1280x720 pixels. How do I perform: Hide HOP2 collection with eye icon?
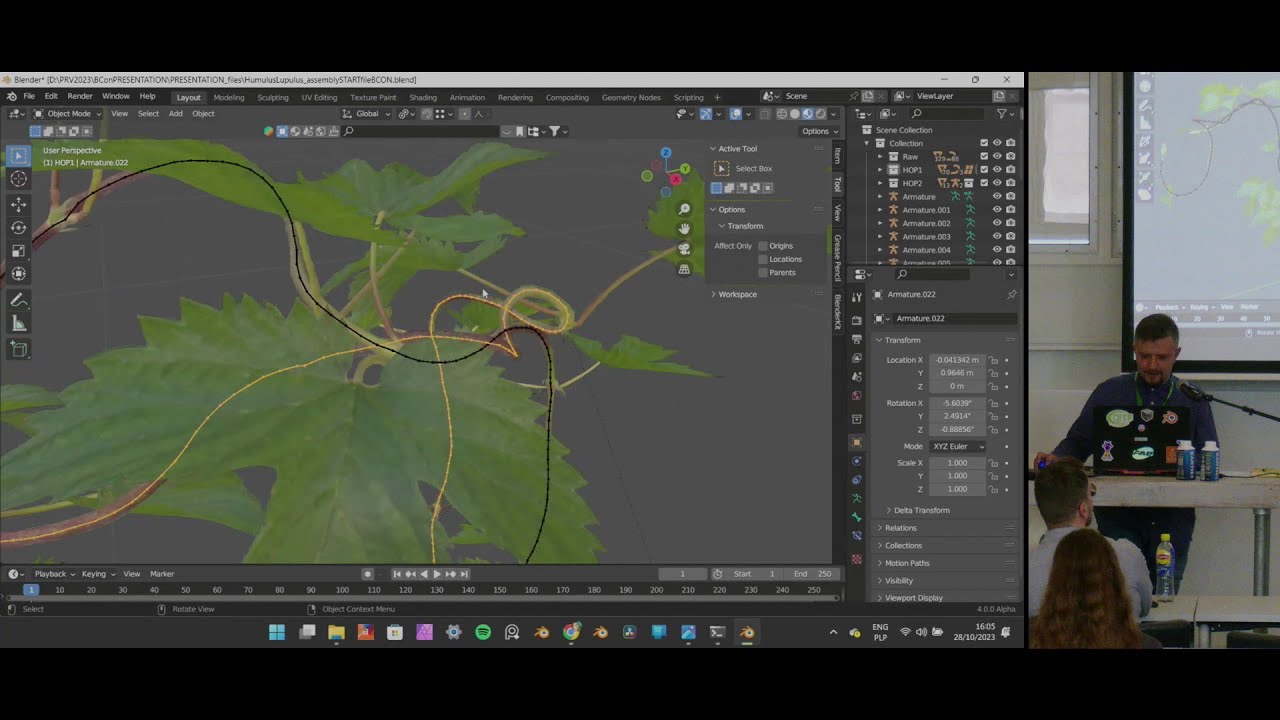[x=997, y=183]
